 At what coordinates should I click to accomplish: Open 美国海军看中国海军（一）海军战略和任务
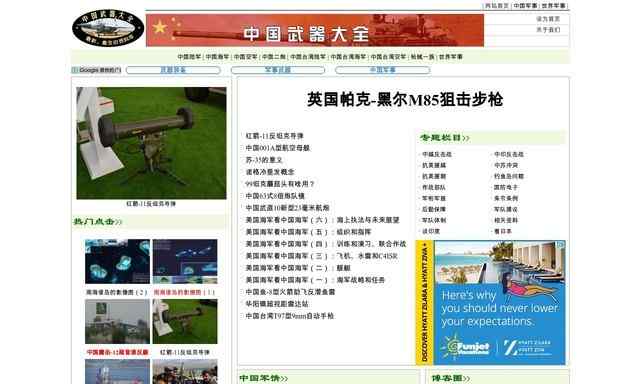pos(315,280)
